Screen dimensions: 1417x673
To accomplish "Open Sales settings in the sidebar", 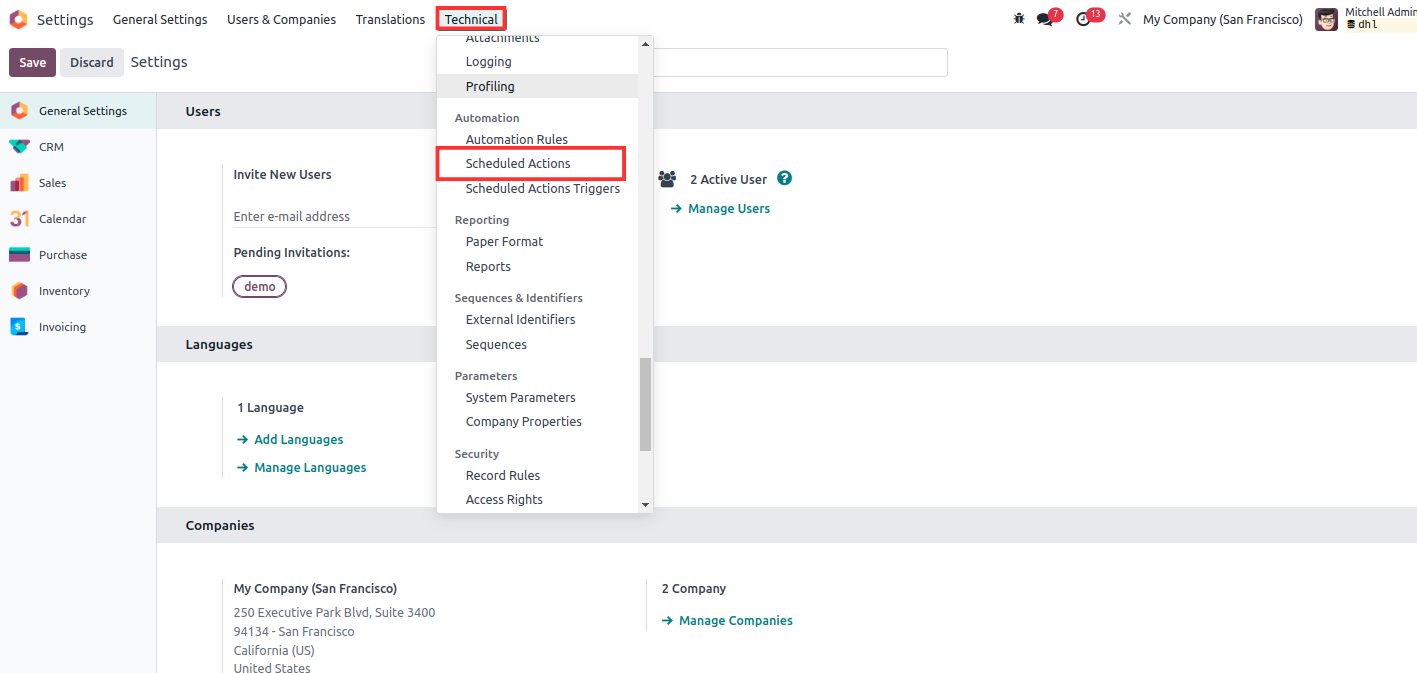I will coord(78,183).
